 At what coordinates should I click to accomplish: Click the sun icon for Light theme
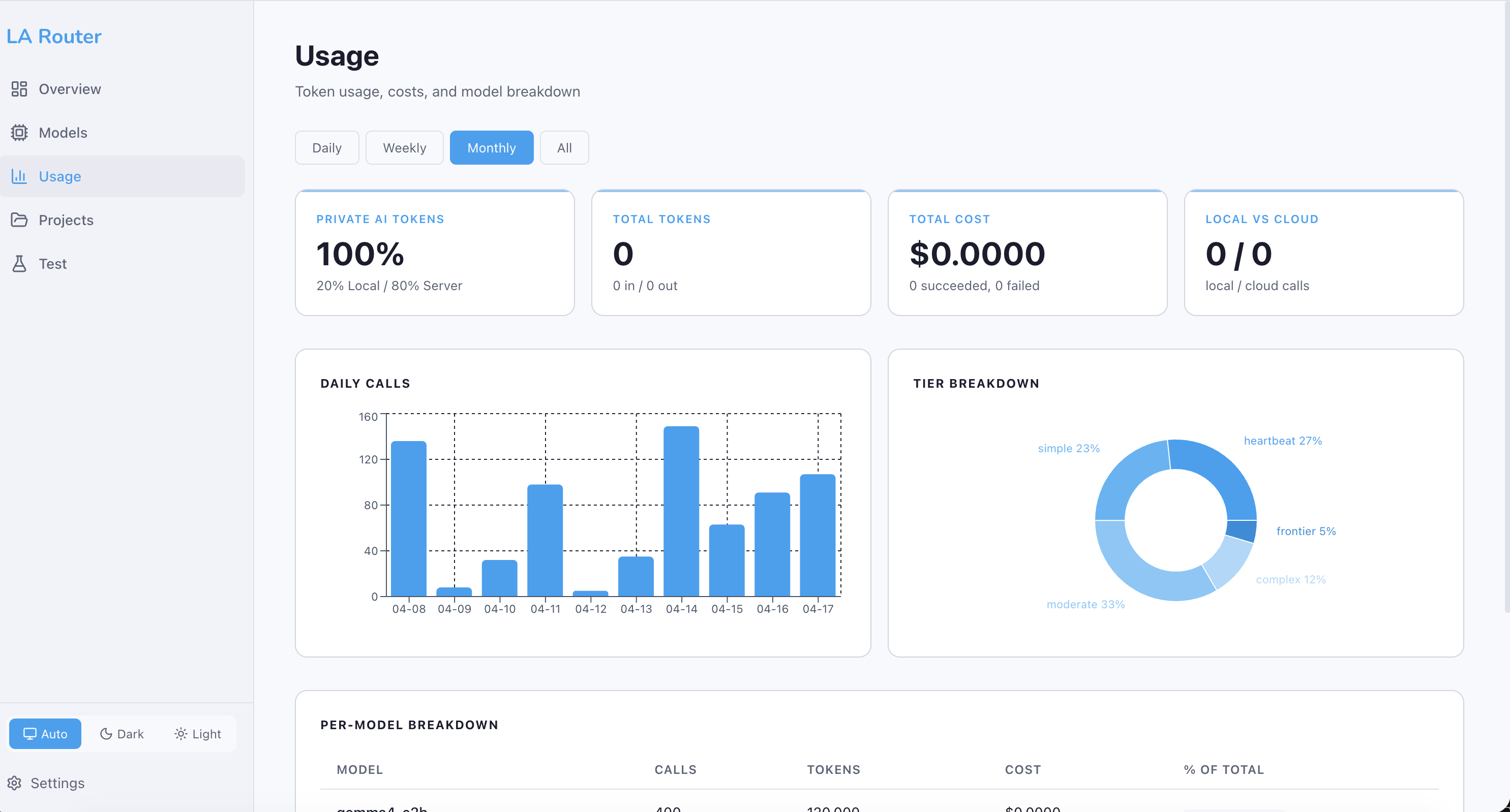pyautogui.click(x=180, y=734)
